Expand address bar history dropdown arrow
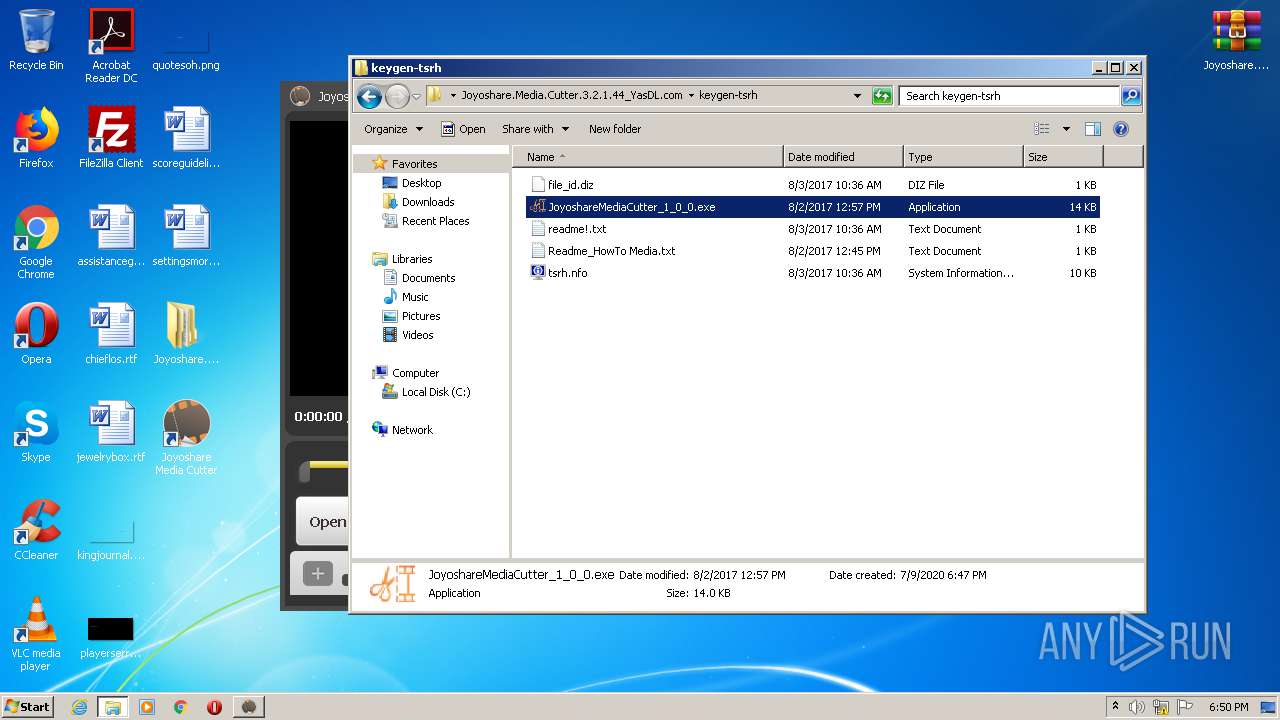The height and width of the screenshot is (720, 1280). pos(857,96)
